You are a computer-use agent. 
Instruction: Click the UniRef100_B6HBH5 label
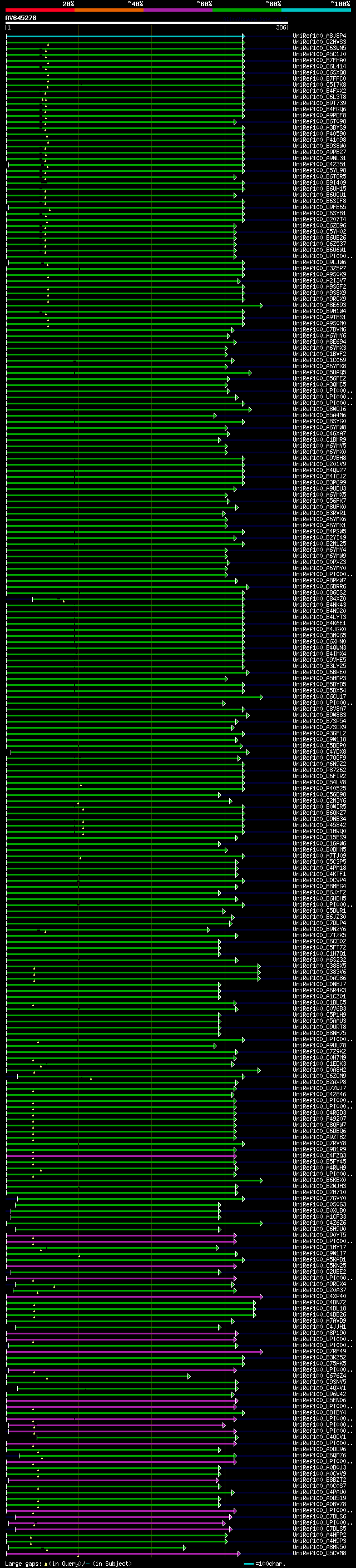[319, 898]
